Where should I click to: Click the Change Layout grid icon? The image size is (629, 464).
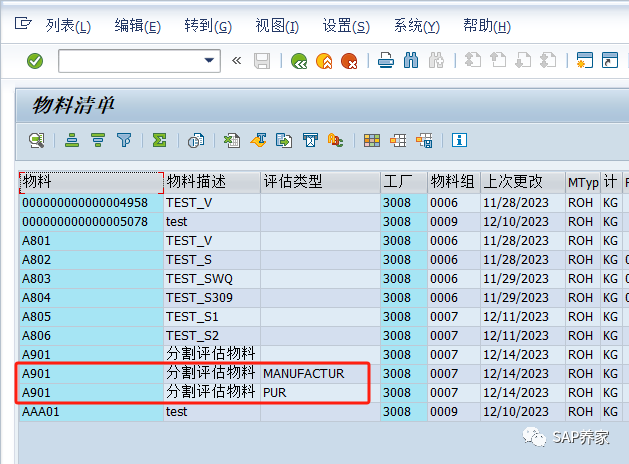click(372, 140)
